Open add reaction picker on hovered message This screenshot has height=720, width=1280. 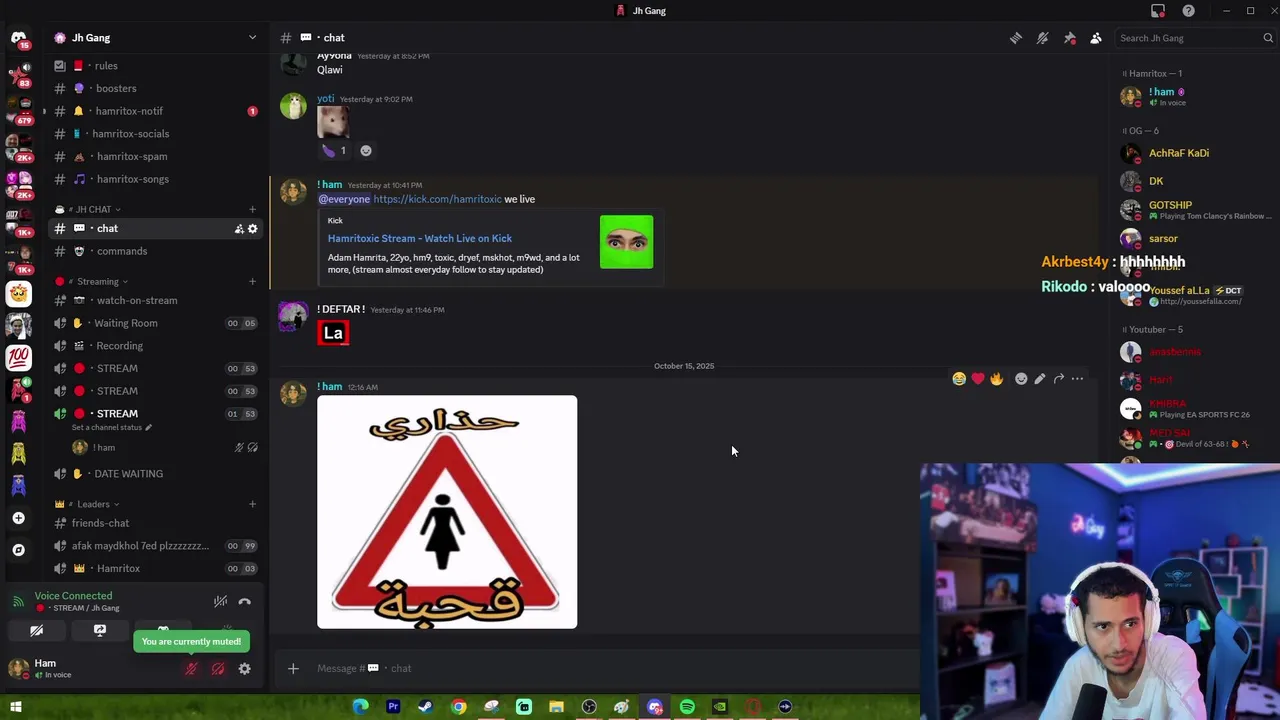(x=1021, y=379)
